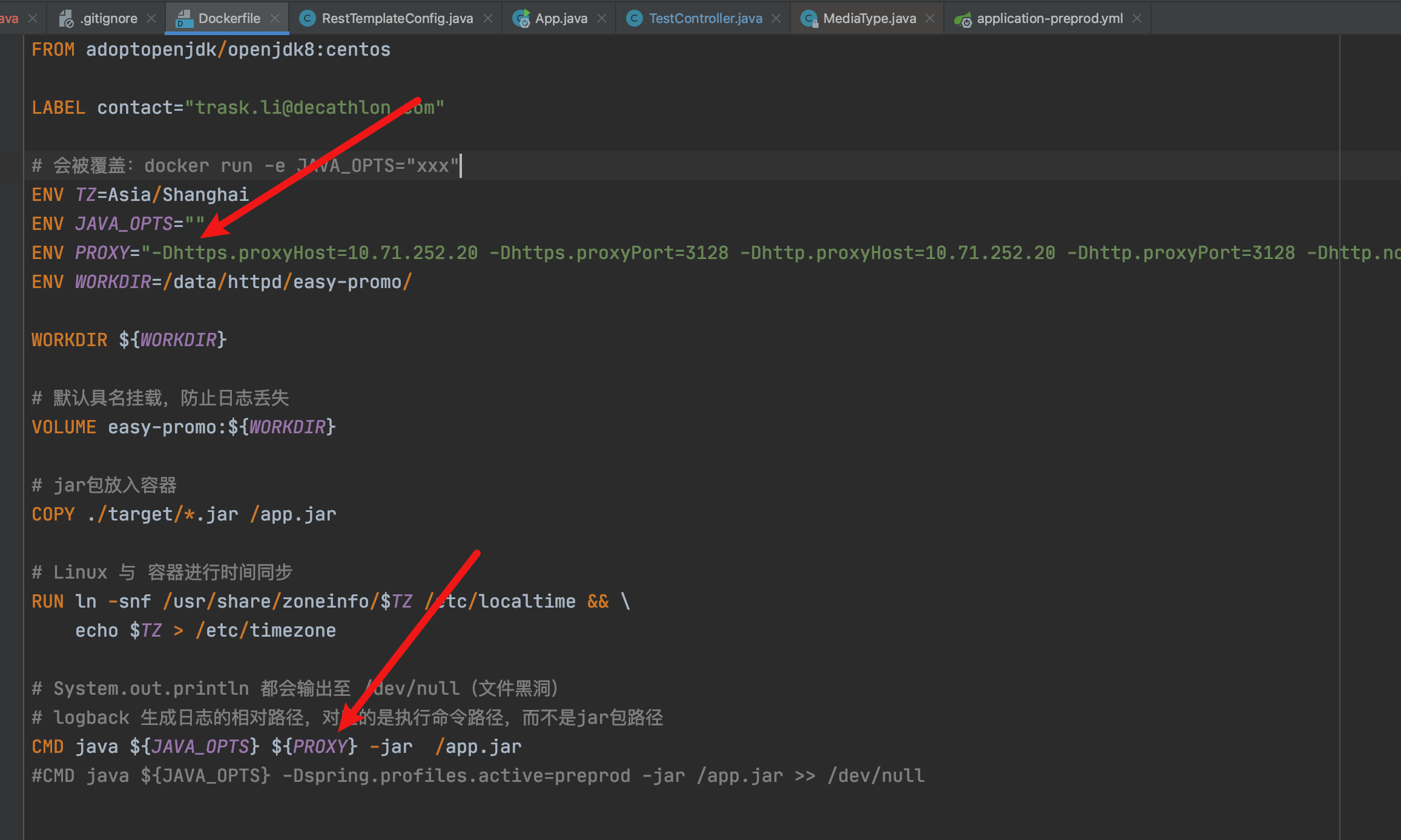Image resolution: width=1401 pixels, height=840 pixels.
Task: Click the LABEL contact email string
Action: click(314, 108)
